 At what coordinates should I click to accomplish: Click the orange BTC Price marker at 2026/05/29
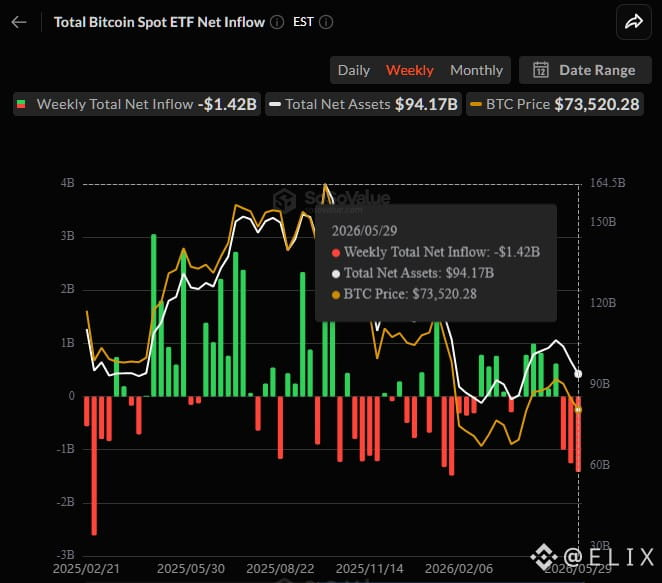[x=578, y=409]
